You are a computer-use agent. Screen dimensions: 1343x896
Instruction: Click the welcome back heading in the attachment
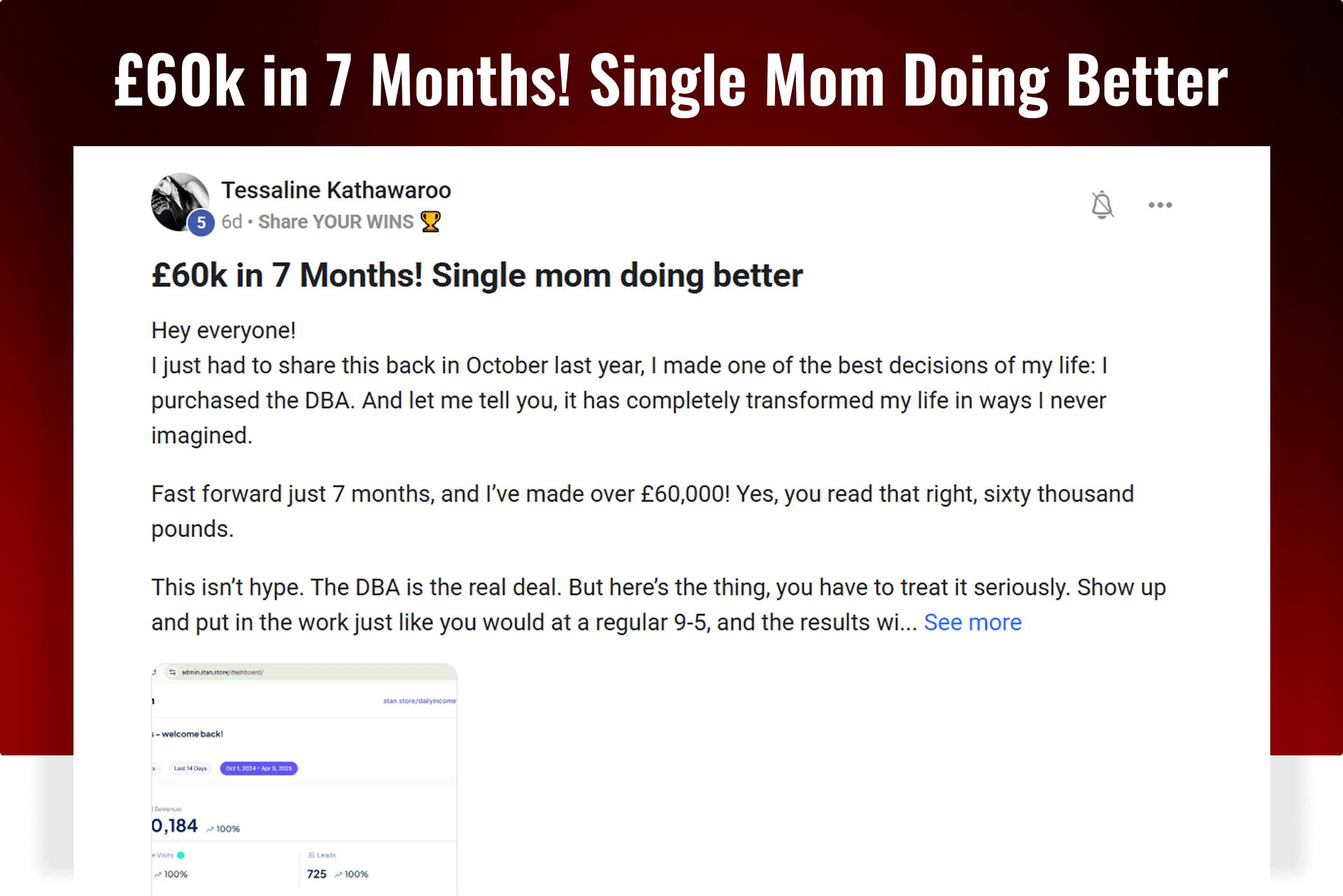point(189,734)
